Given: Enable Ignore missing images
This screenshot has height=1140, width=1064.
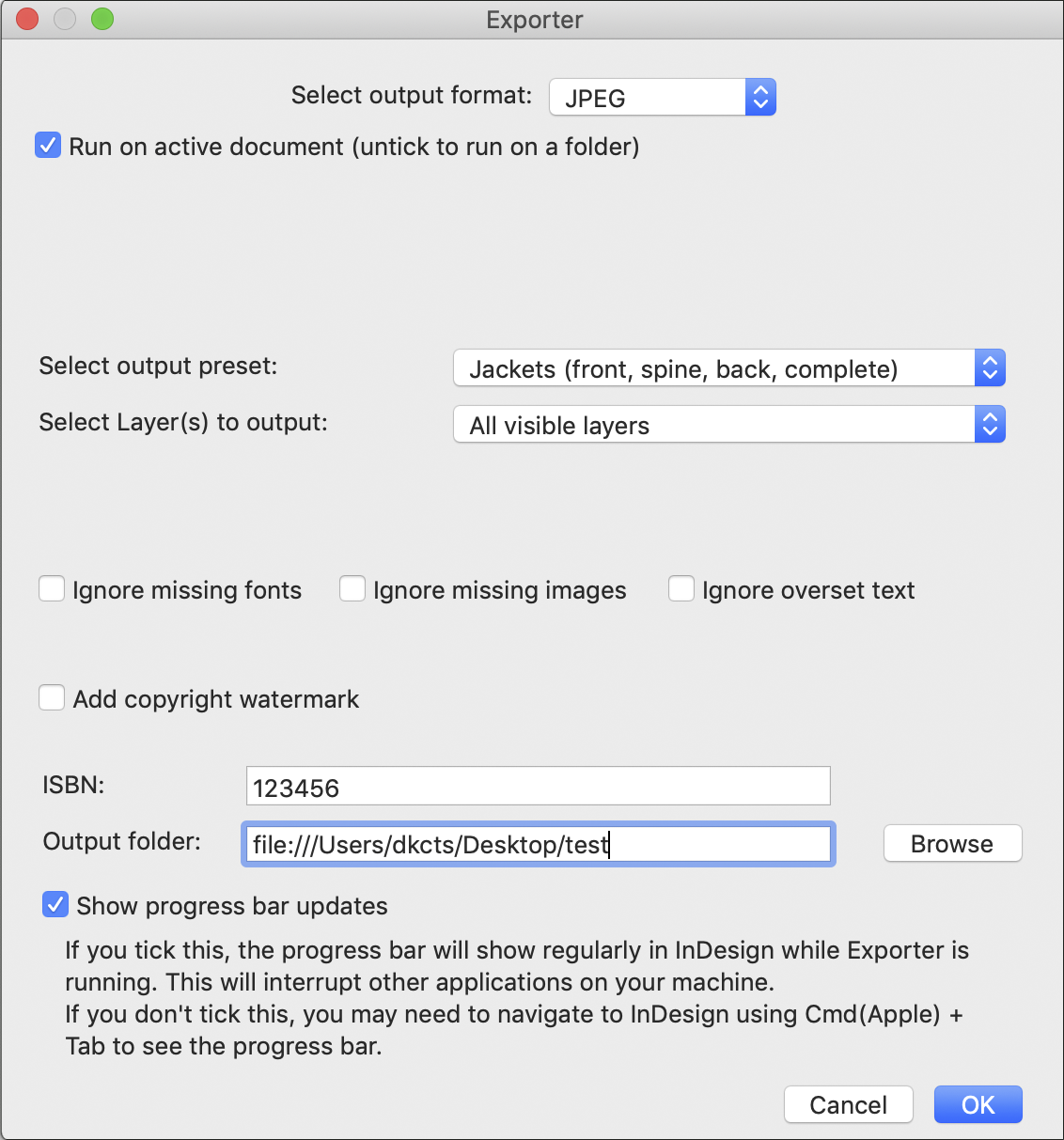Looking at the screenshot, I should pos(352,589).
